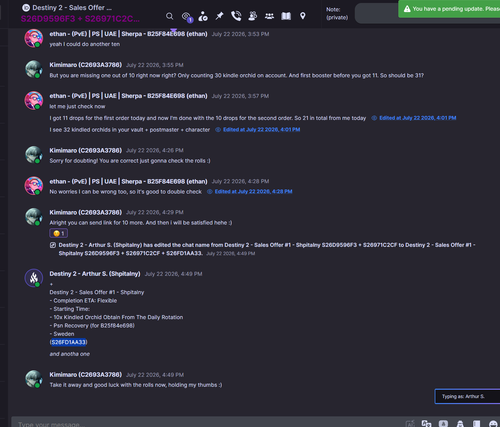Viewport: 500px width, 427px height.
Task: Click the 'Note: (private)' label
Action: coord(337,14)
